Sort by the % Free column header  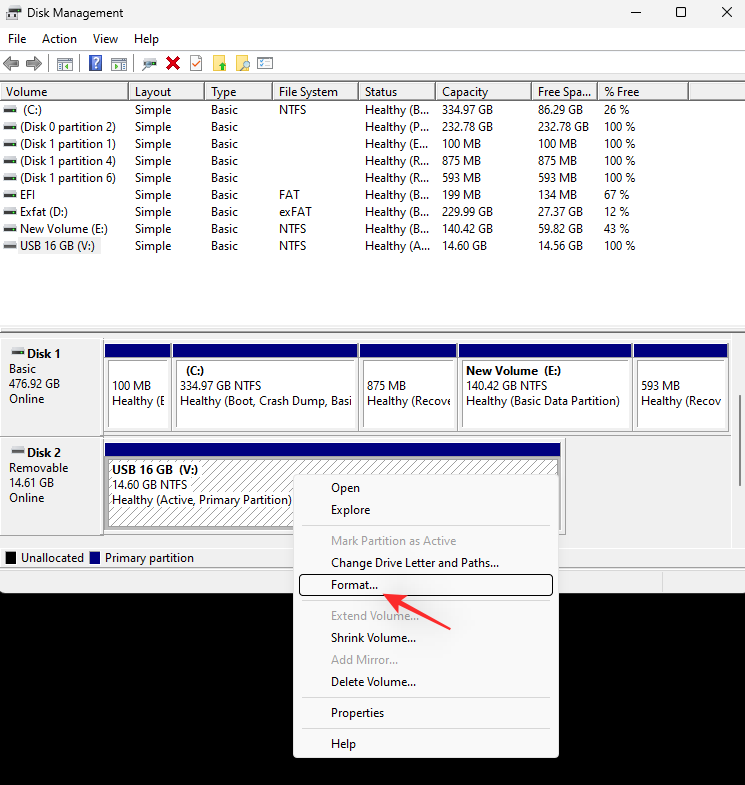[643, 92]
